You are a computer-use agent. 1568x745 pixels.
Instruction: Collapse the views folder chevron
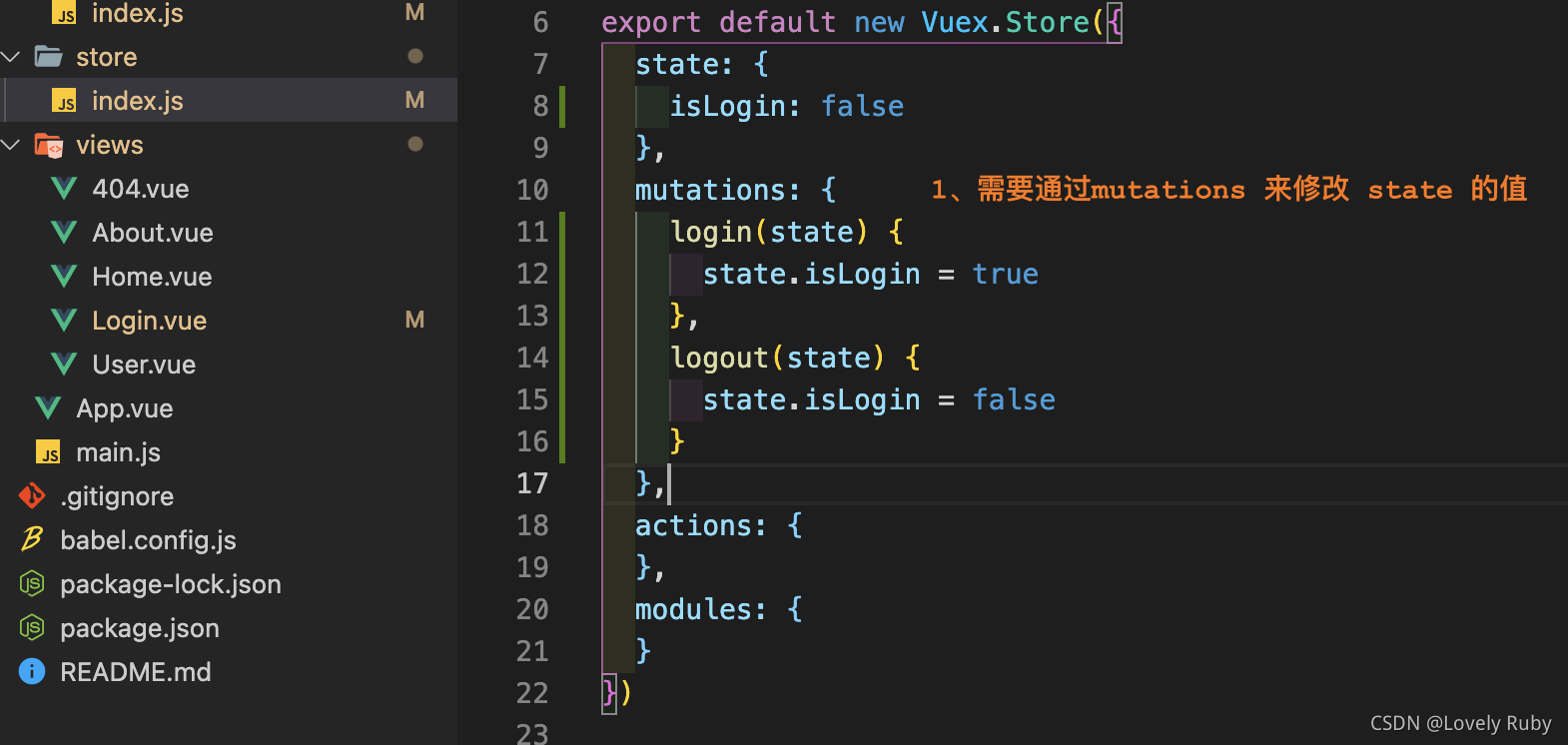pyautogui.click(x=12, y=145)
